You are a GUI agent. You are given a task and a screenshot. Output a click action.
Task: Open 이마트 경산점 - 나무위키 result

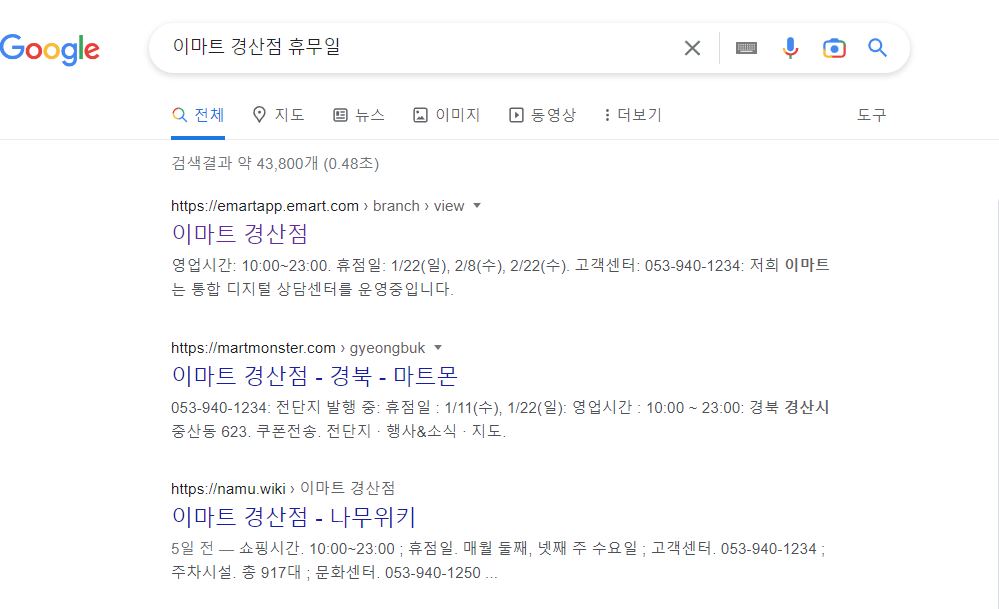pos(294,517)
